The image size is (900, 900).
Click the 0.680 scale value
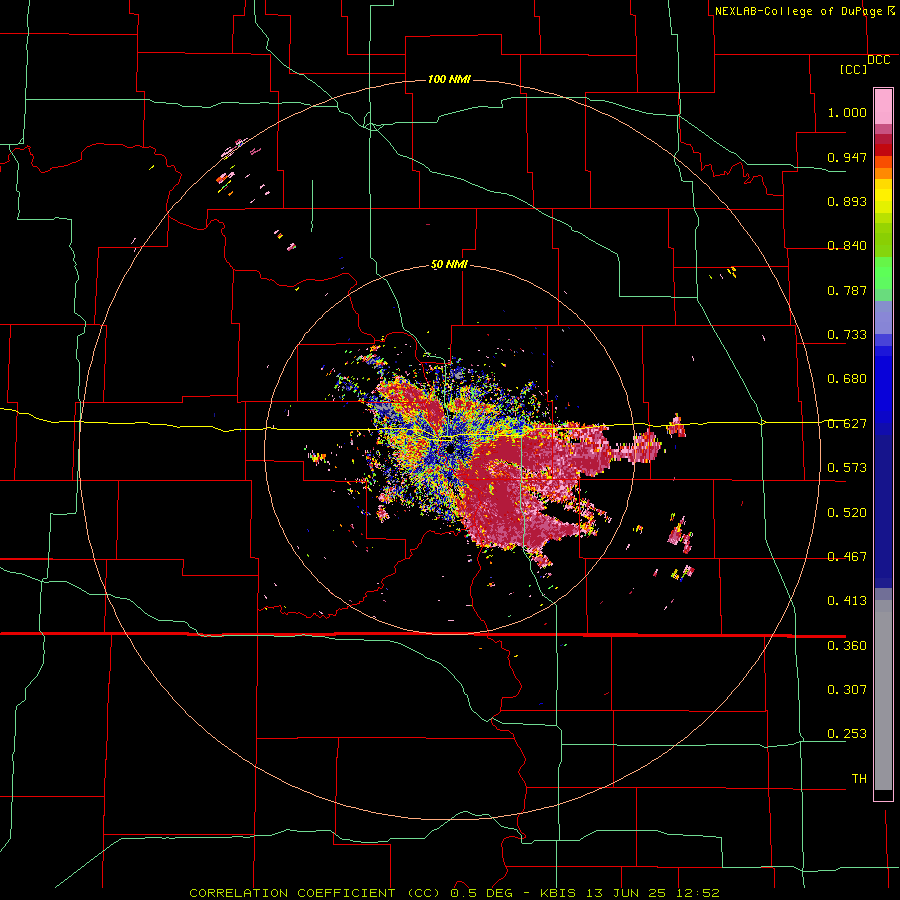[847, 379]
